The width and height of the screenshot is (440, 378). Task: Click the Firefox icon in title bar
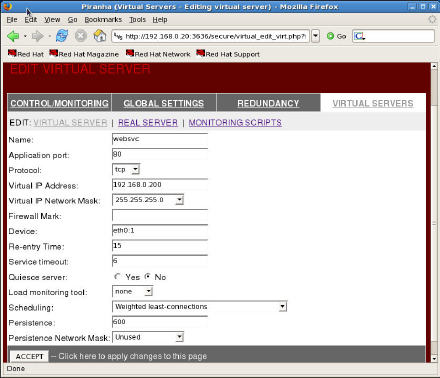[x=7, y=6]
